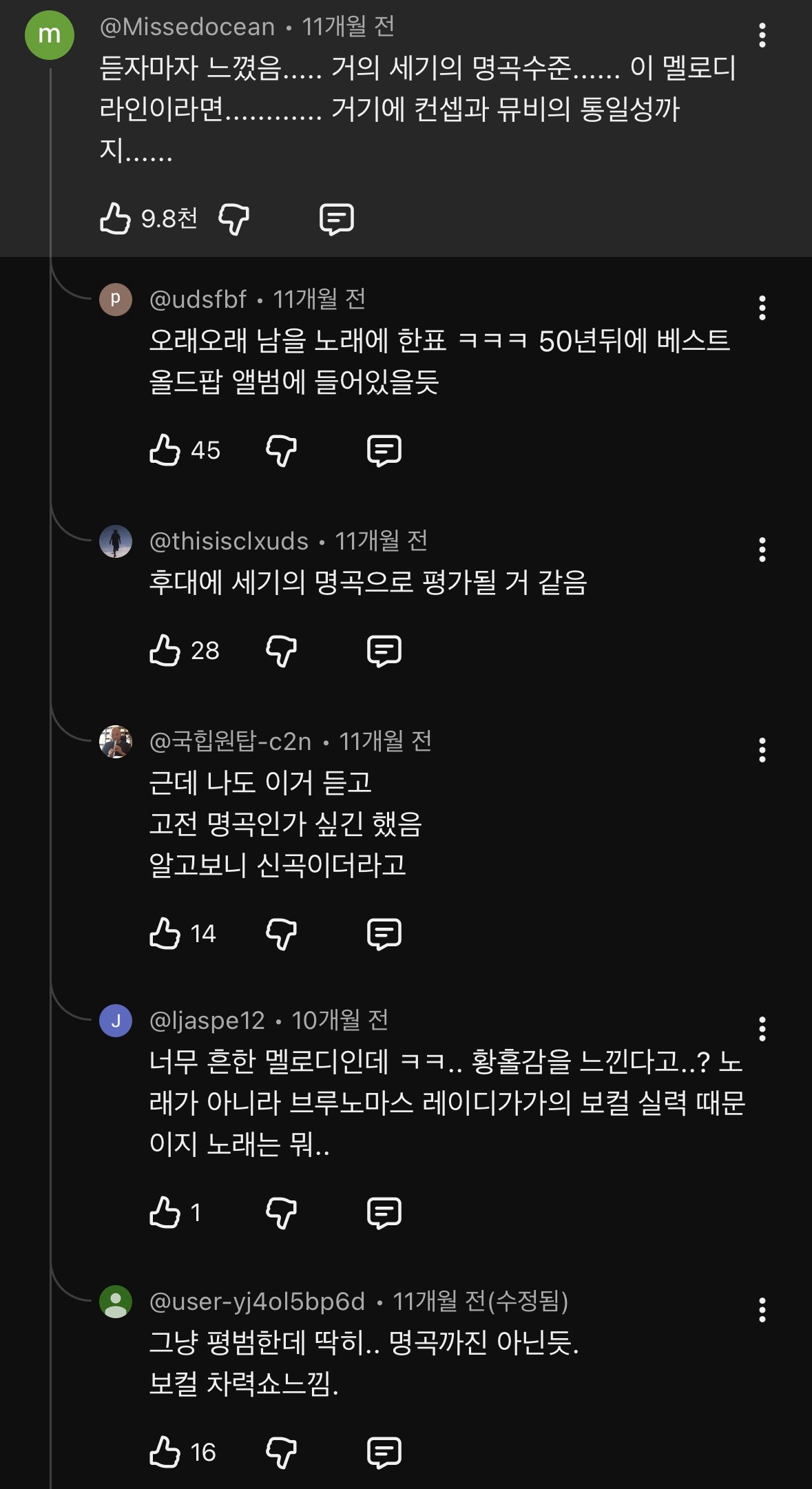Open three-dot menu on @udsfbf reply

(762, 308)
